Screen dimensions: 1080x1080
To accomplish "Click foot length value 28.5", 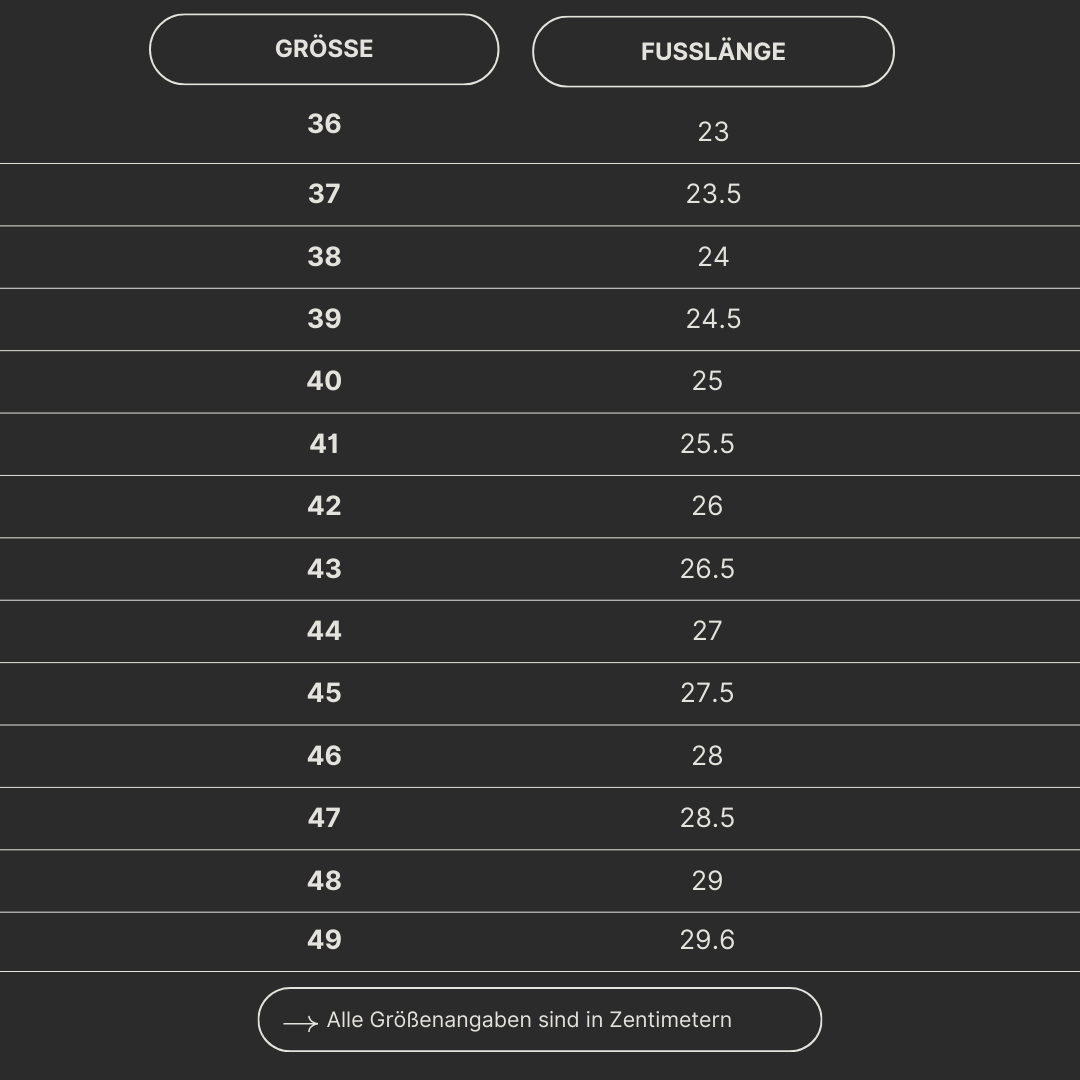I will (707, 818).
